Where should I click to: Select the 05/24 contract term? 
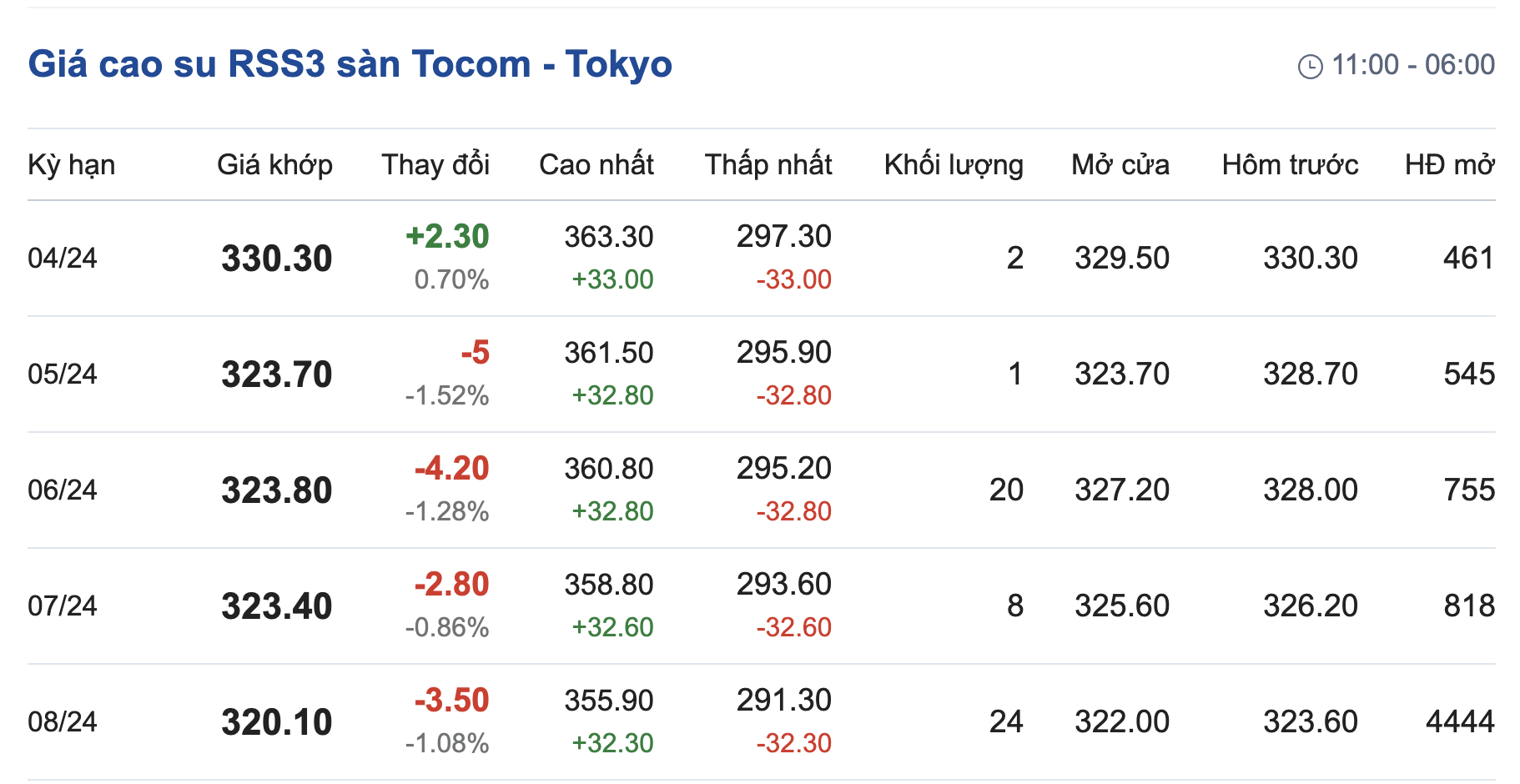63,374
